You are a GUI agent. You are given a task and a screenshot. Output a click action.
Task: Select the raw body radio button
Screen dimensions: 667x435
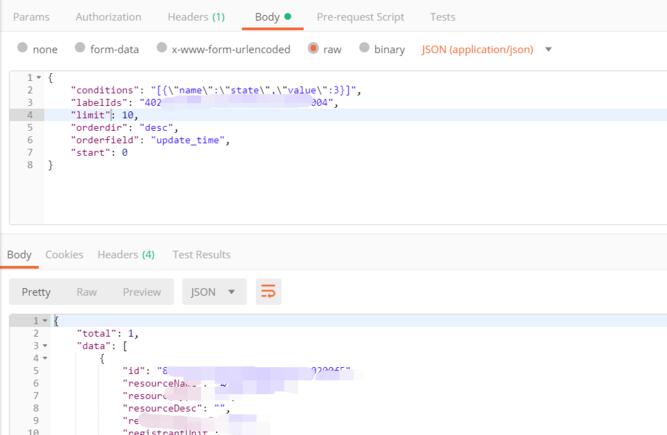(x=314, y=49)
